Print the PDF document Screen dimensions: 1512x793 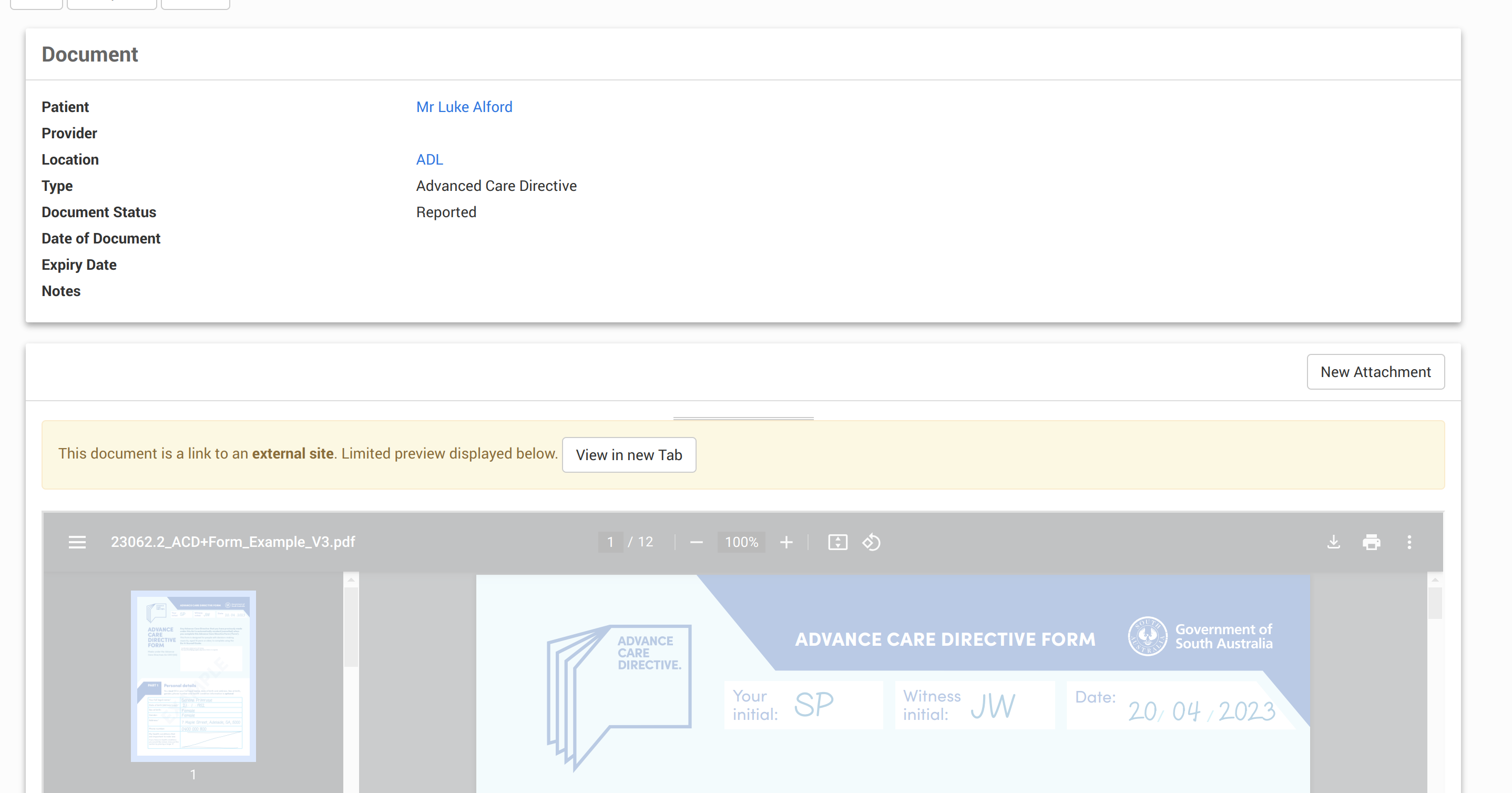[1371, 542]
